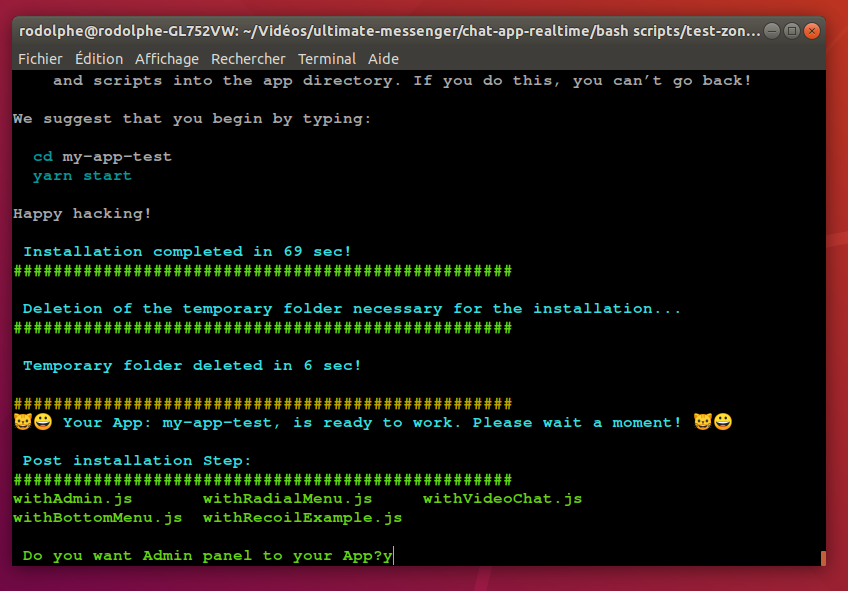Select Rechercher in the menu bar
848x591 pixels.
tap(248, 59)
